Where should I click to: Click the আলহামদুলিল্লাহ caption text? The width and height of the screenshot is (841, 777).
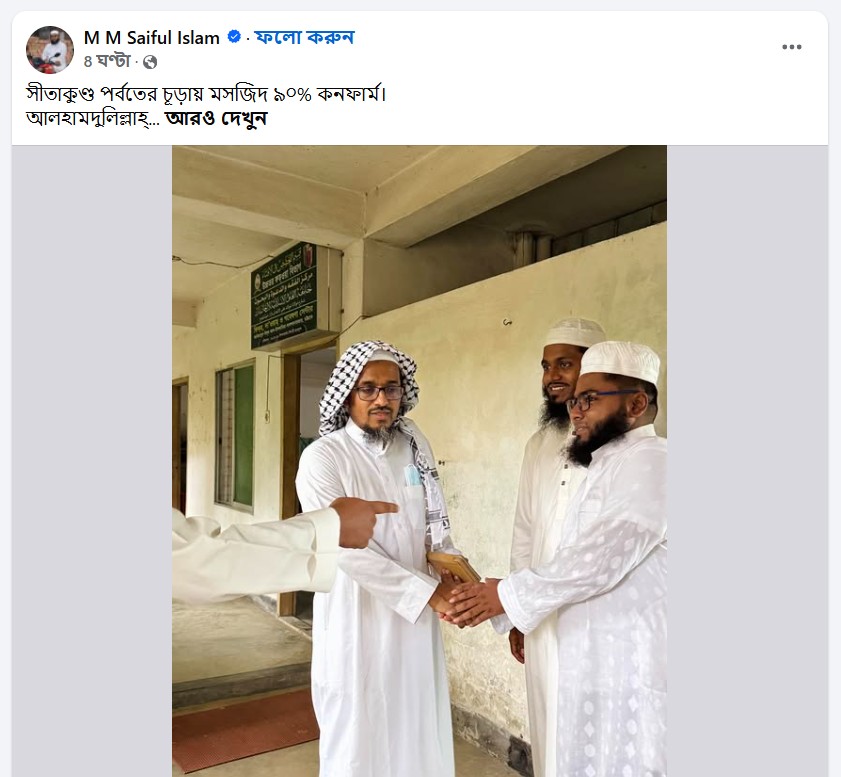(x=93, y=119)
